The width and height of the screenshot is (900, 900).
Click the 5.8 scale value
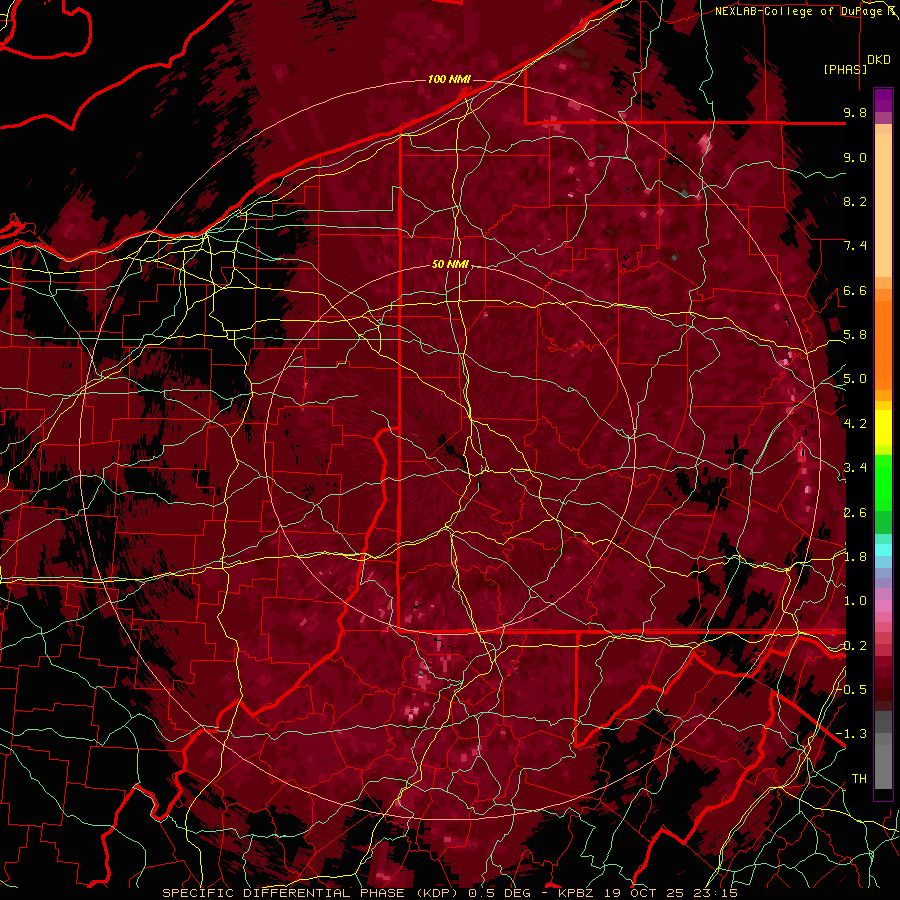(x=855, y=335)
